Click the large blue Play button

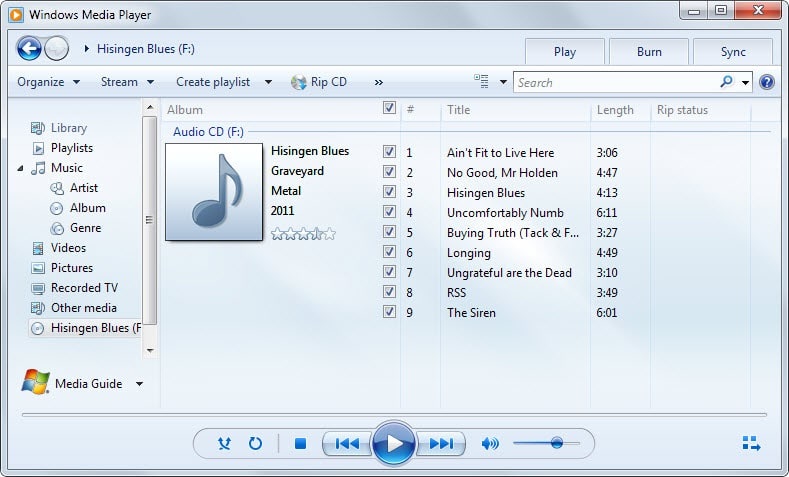(x=393, y=443)
